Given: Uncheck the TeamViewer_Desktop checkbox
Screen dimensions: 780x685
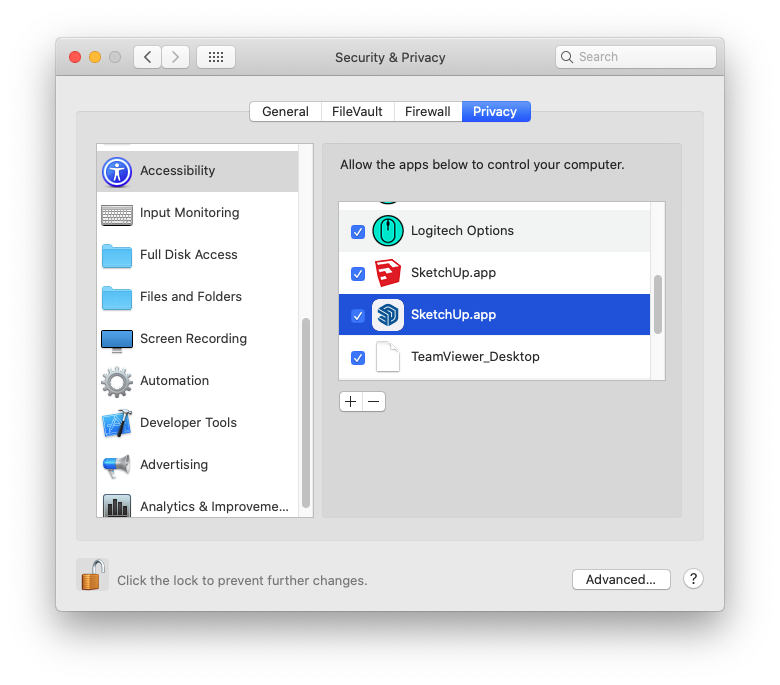Looking at the screenshot, I should tap(358, 358).
